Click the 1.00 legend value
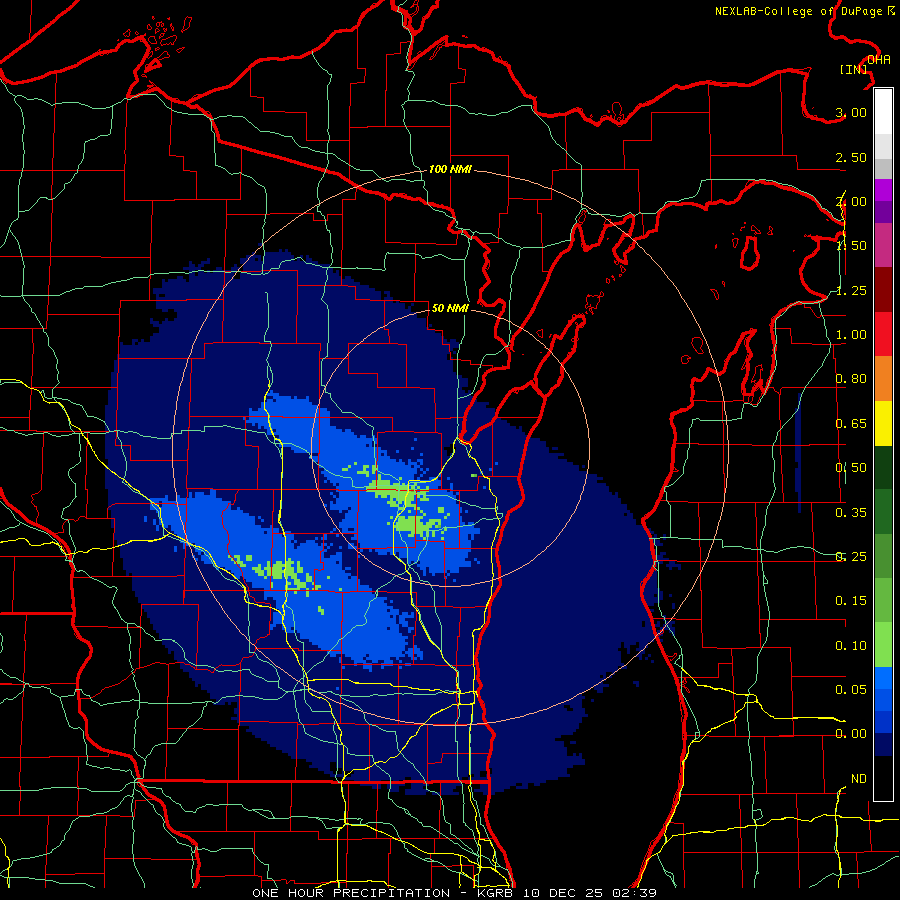This screenshot has height=900, width=900. tap(851, 335)
